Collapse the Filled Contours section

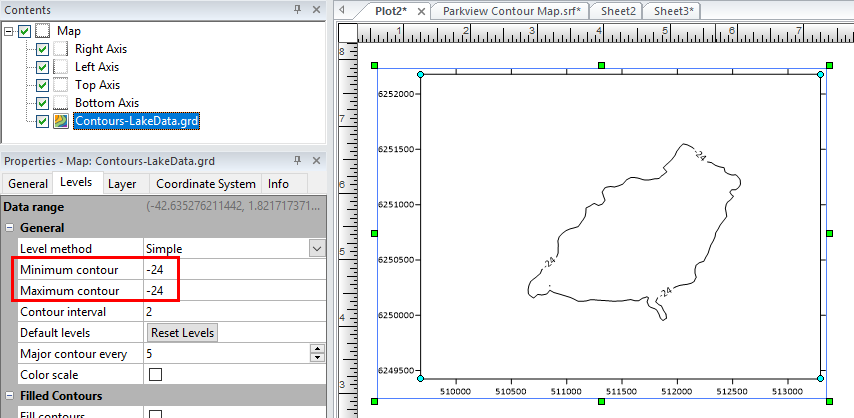(x=9, y=396)
